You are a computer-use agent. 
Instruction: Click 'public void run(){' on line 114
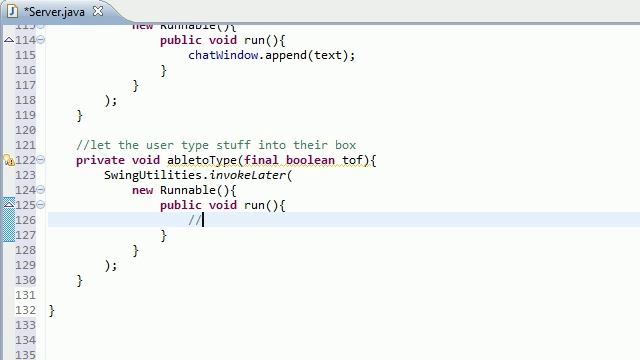coord(222,40)
